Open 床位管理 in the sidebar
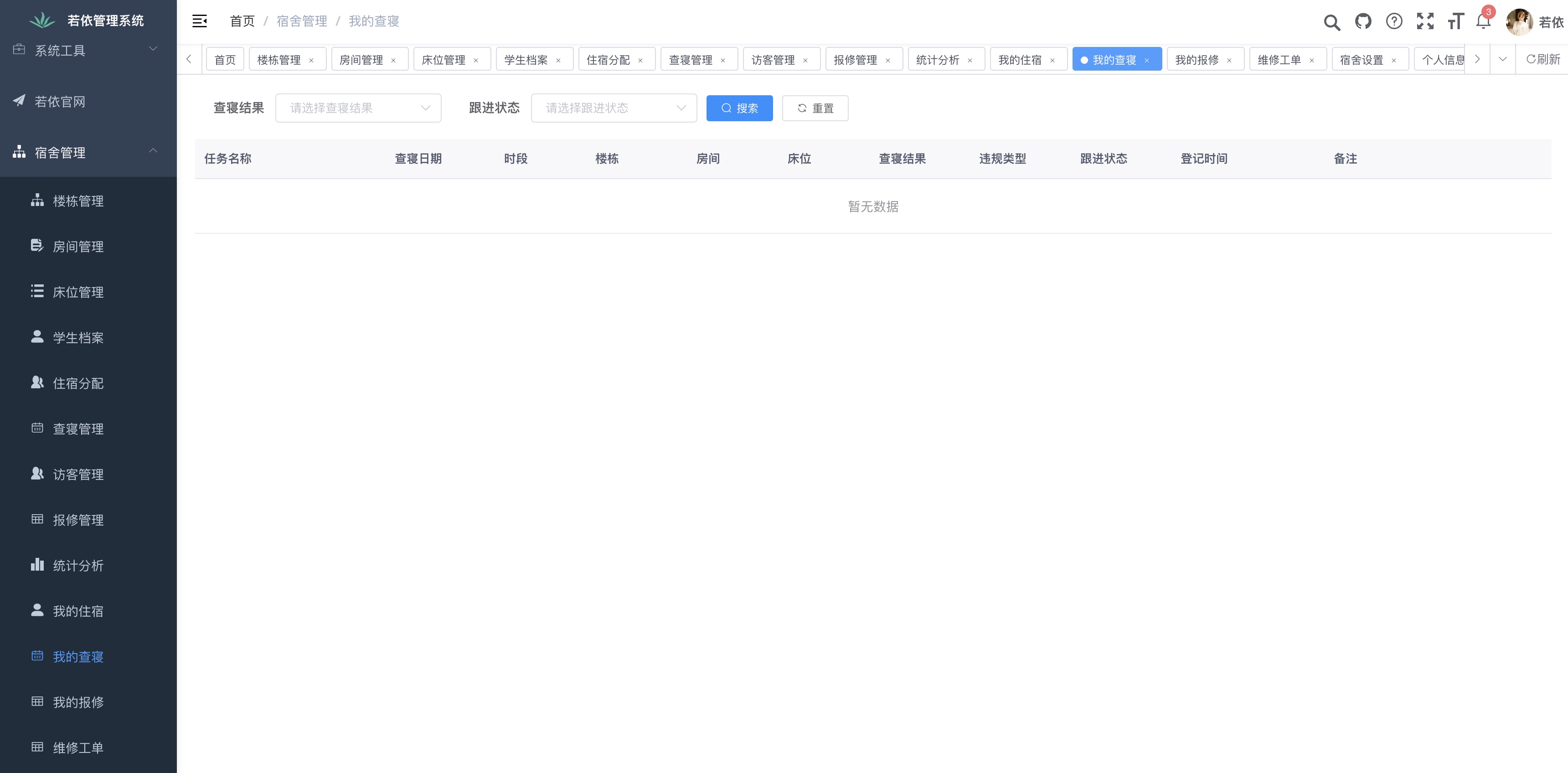The width and height of the screenshot is (1568, 773). pyautogui.click(x=88, y=292)
